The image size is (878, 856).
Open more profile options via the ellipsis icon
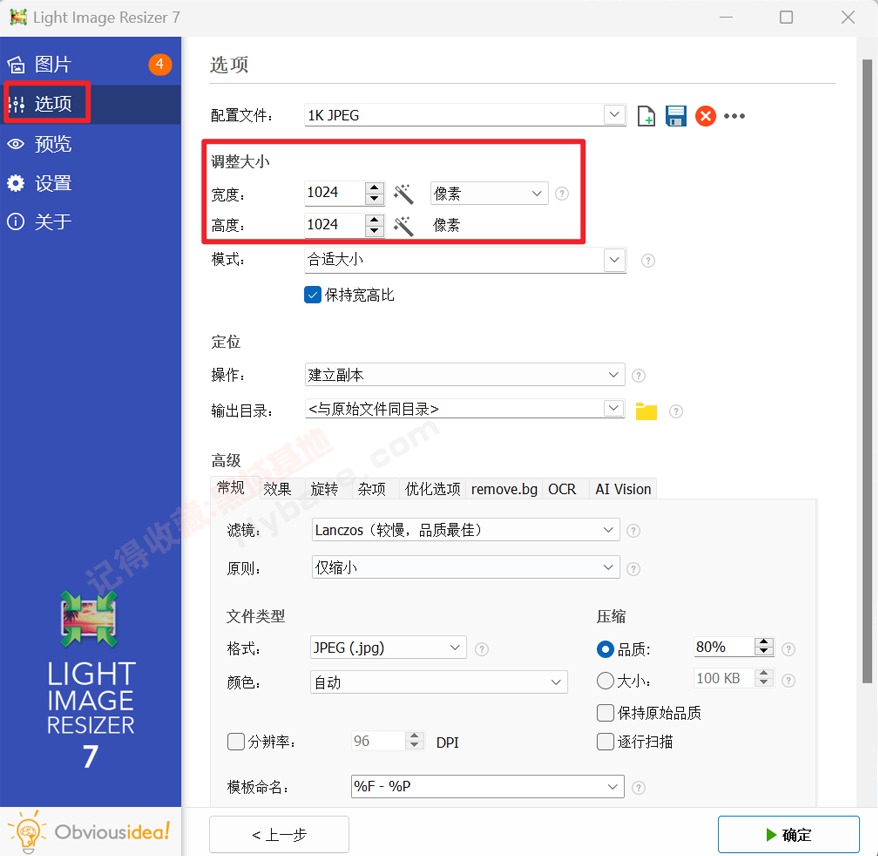735,116
